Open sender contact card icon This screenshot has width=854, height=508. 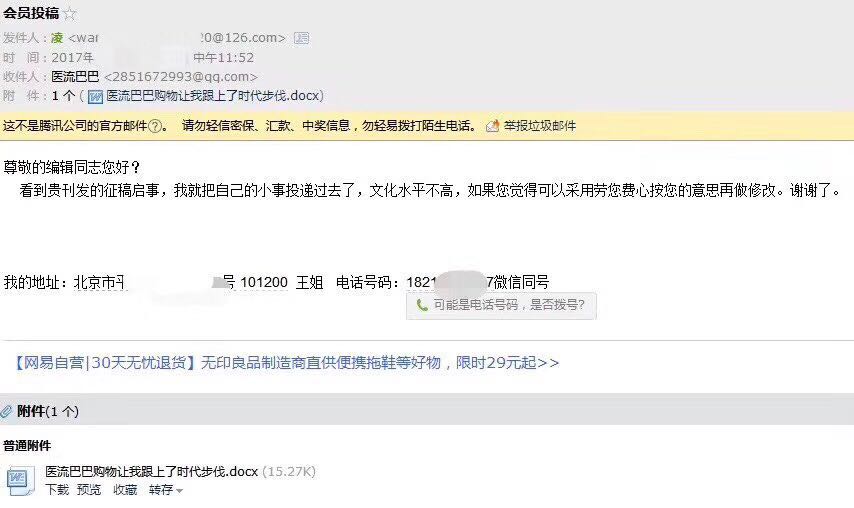[x=301, y=38]
